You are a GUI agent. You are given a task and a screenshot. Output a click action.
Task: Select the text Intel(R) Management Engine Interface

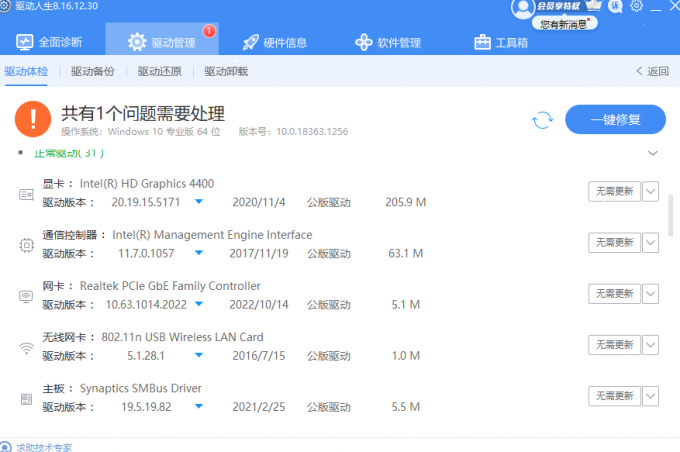pos(212,235)
